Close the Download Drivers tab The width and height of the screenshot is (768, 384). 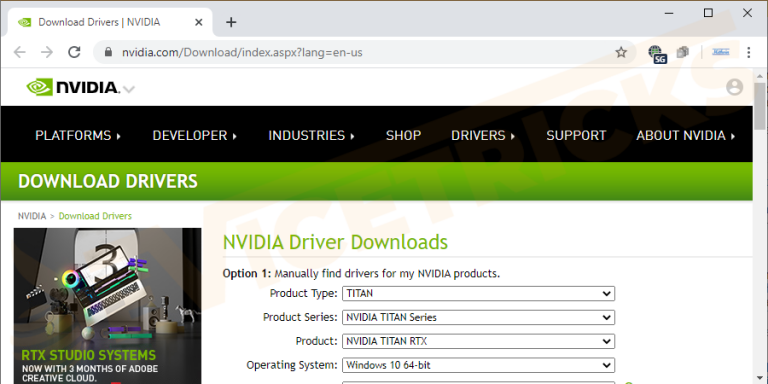click(198, 22)
